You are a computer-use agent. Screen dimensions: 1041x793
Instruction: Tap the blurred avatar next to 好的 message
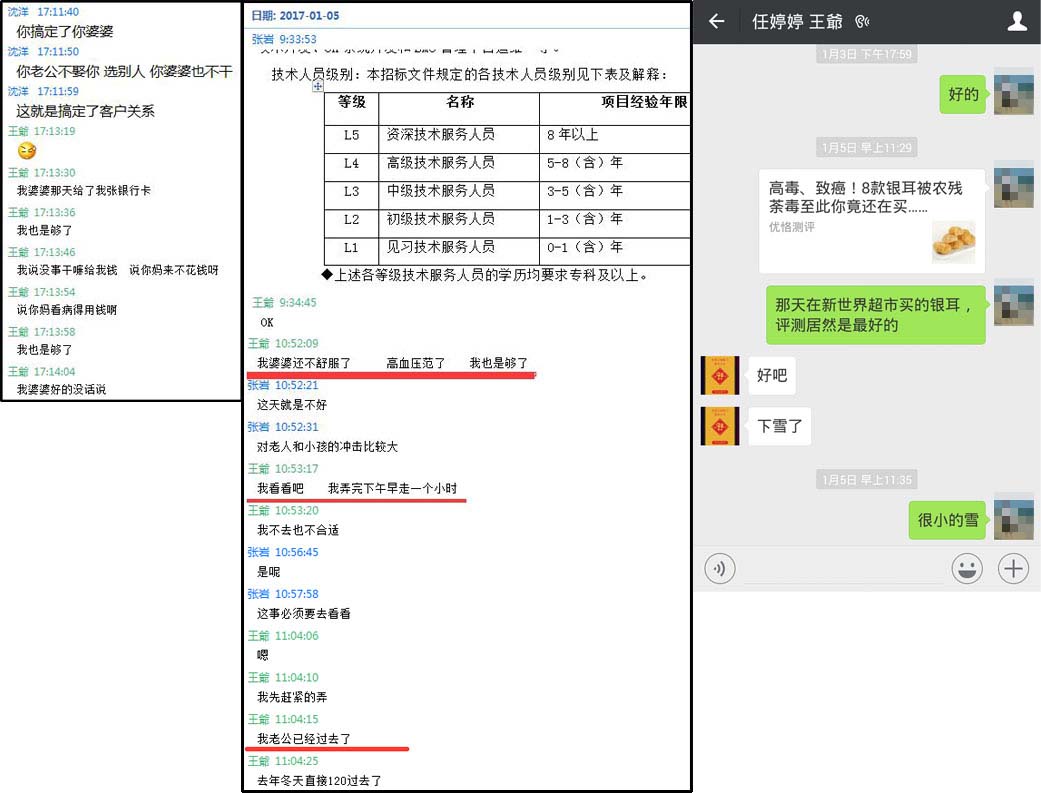point(1013,94)
